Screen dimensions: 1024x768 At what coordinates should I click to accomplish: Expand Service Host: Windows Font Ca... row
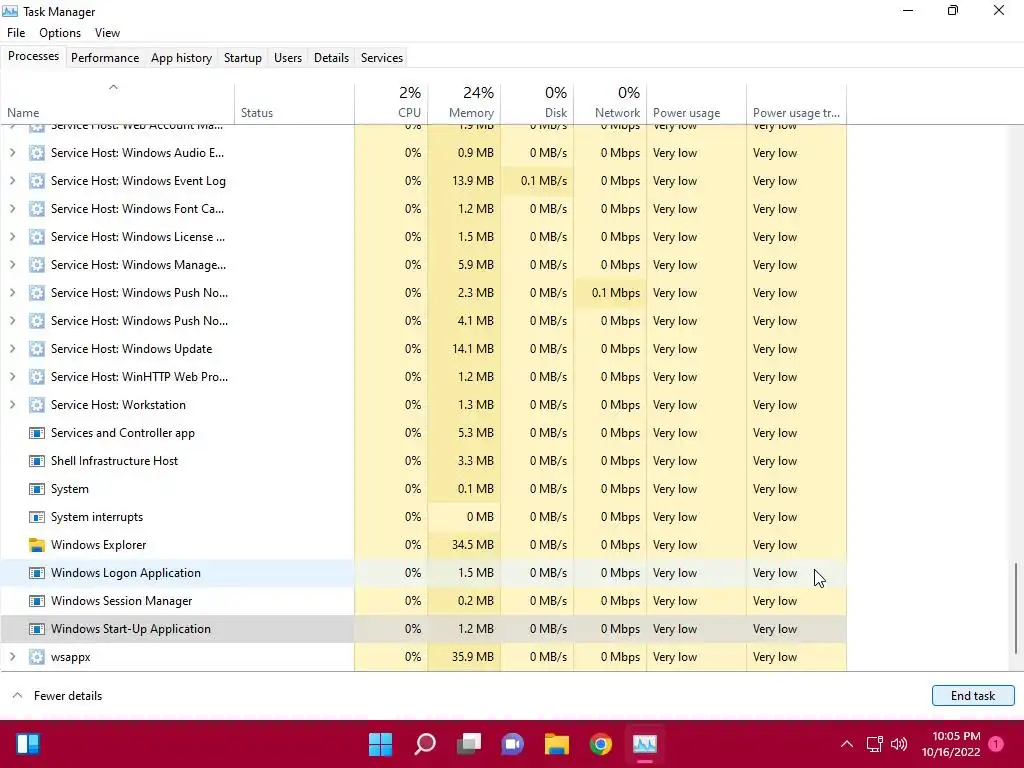[x=12, y=209]
